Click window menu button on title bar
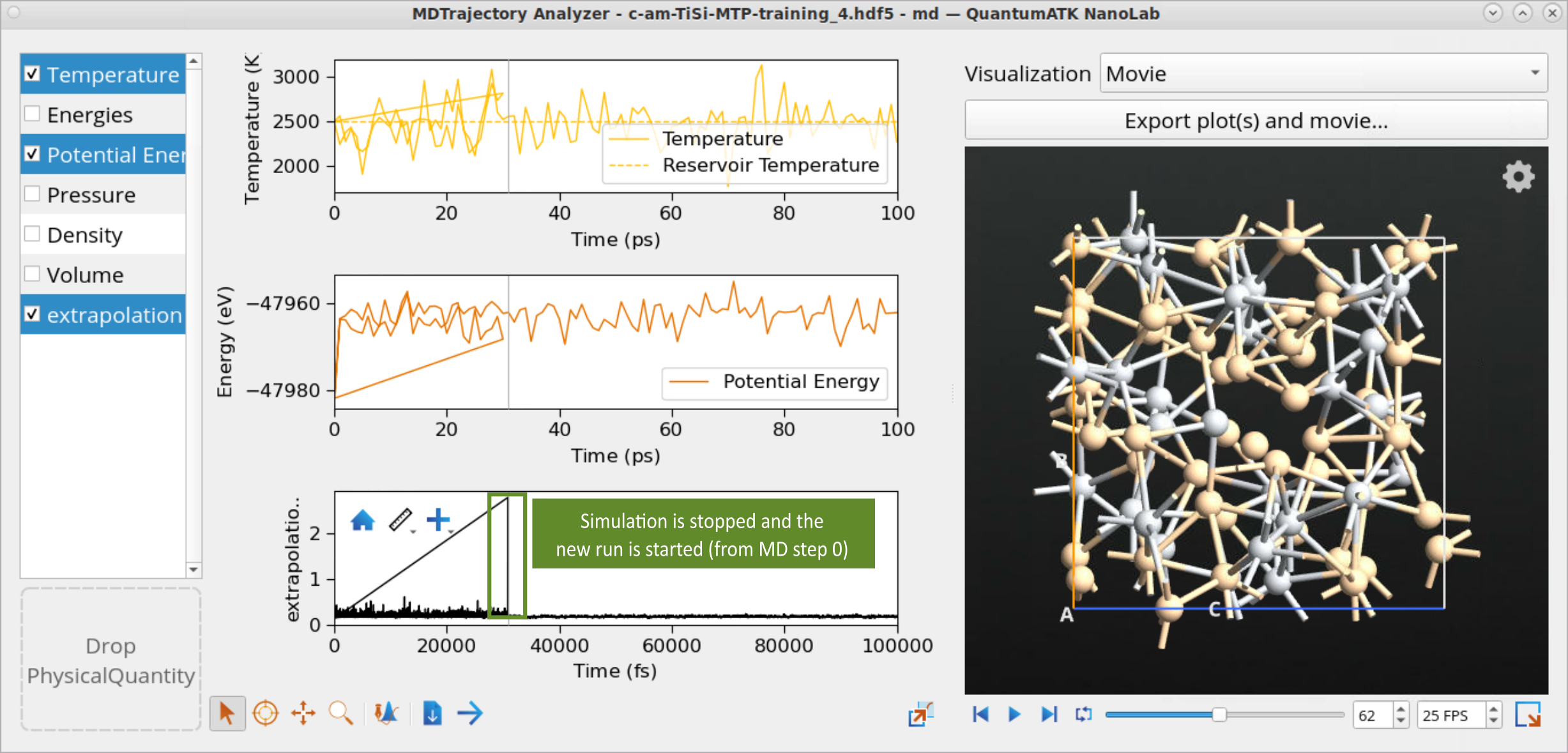The height and width of the screenshot is (753, 1568). (x=13, y=13)
